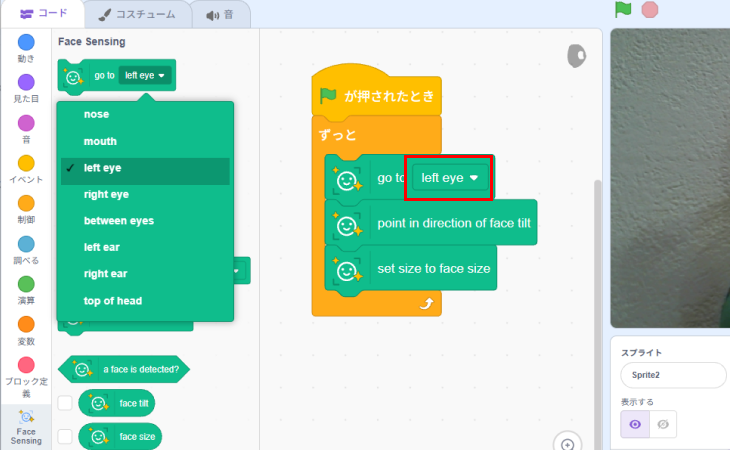
Task: Click the zoom-in magnifier on workspace
Action: [567, 444]
